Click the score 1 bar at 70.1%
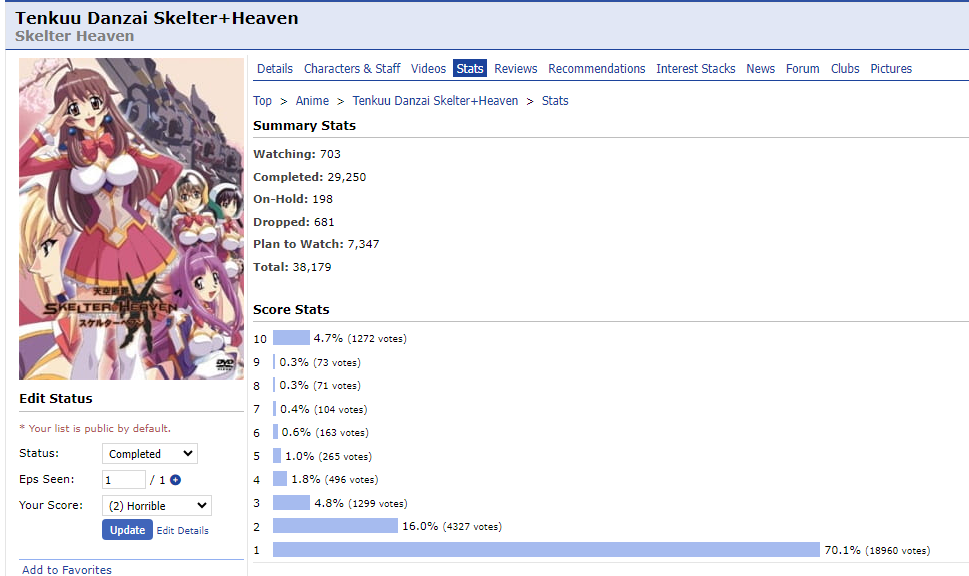Viewport: 969px width, 576px height. coord(546,549)
